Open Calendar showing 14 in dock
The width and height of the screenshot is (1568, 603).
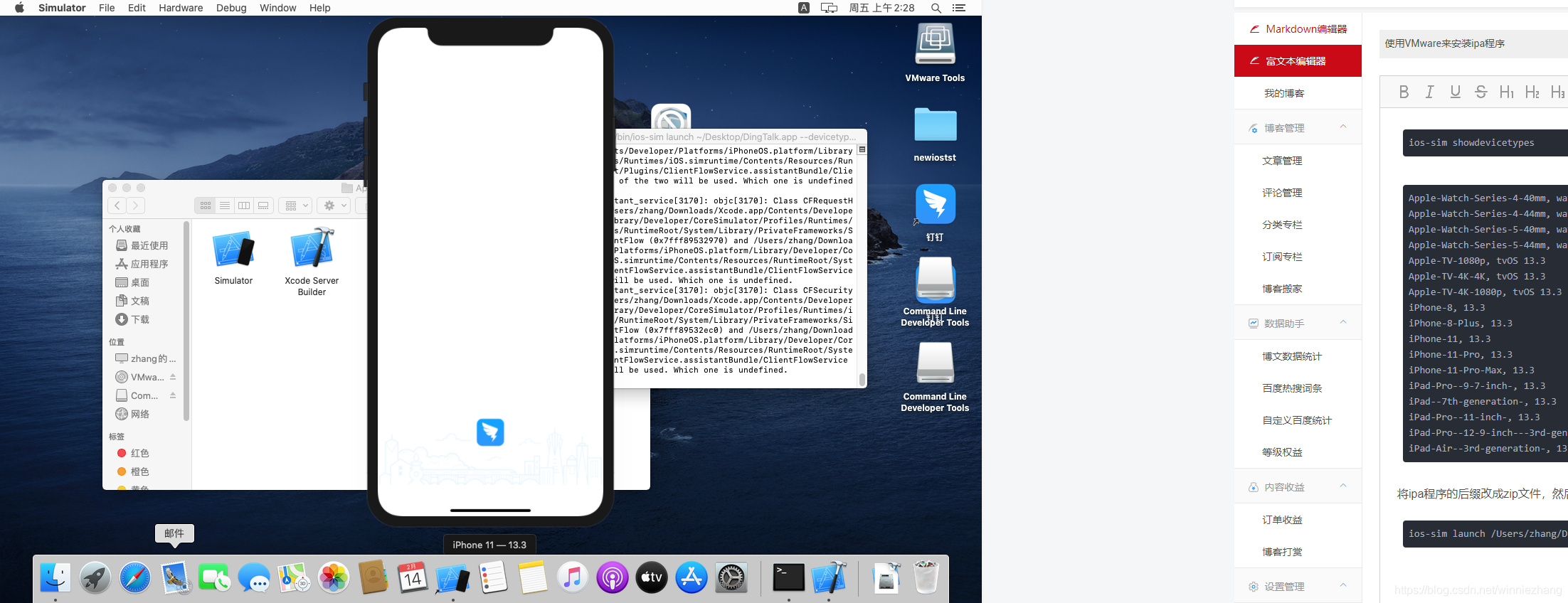pos(413,577)
